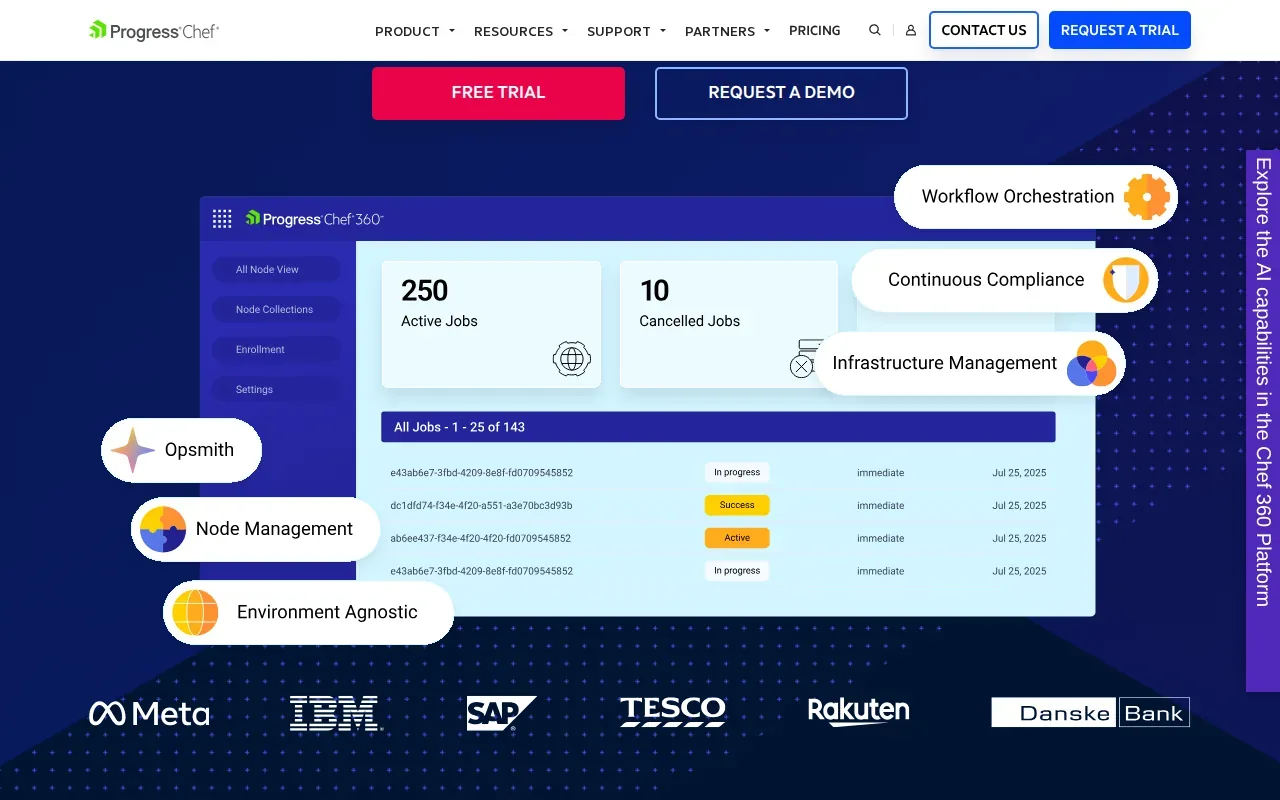Click the Contact Us button
The width and height of the screenshot is (1280, 800).
pos(984,30)
